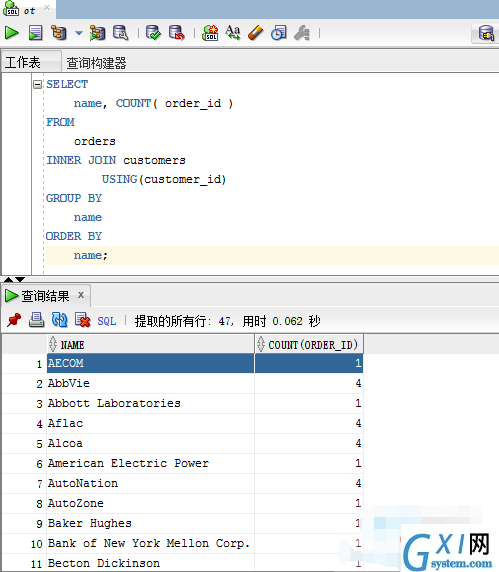Select the AutoNation cell

point(151,483)
